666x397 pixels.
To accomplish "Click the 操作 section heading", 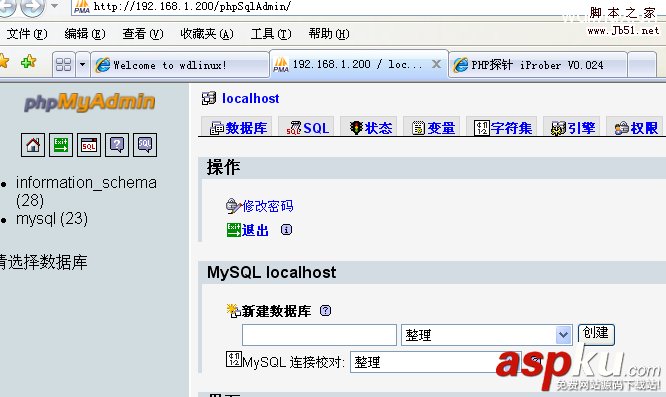I will pyautogui.click(x=223, y=167).
